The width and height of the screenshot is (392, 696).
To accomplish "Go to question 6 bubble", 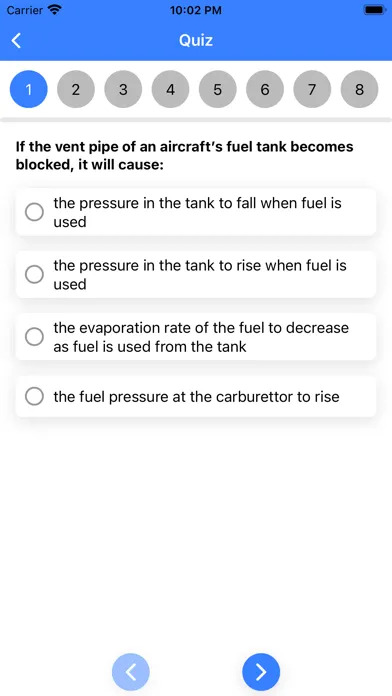I will [x=265, y=89].
